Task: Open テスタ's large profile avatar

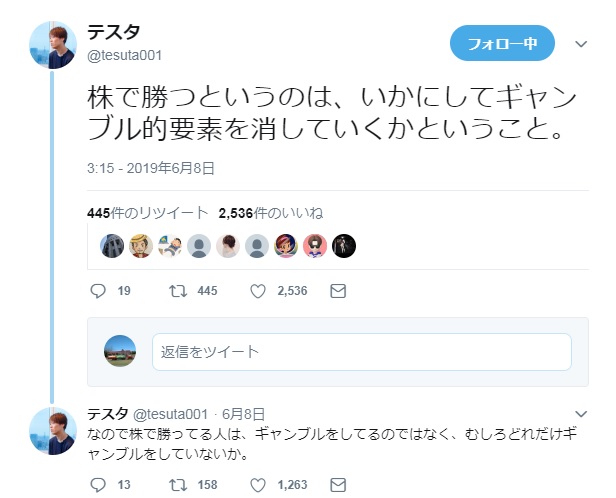Action: 53,45
